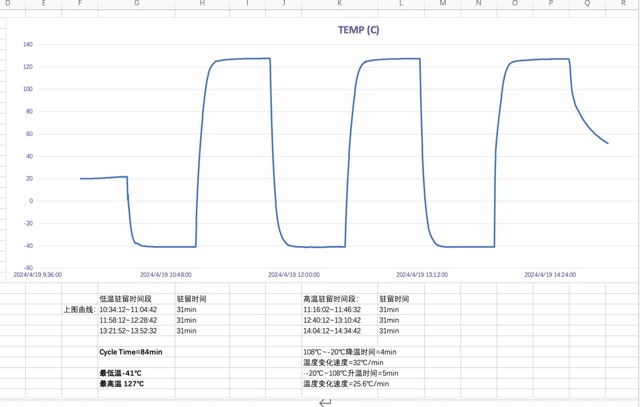Click the 上图曲线 label cell
This screenshot has width=640, height=407.
[x=78, y=310]
